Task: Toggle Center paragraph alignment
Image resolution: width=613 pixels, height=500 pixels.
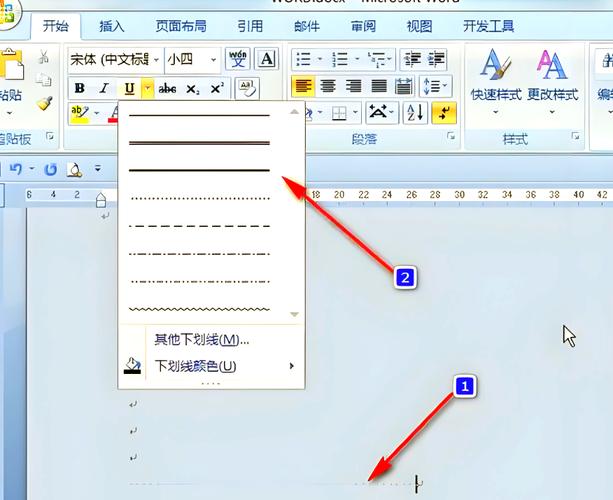Action: click(328, 86)
